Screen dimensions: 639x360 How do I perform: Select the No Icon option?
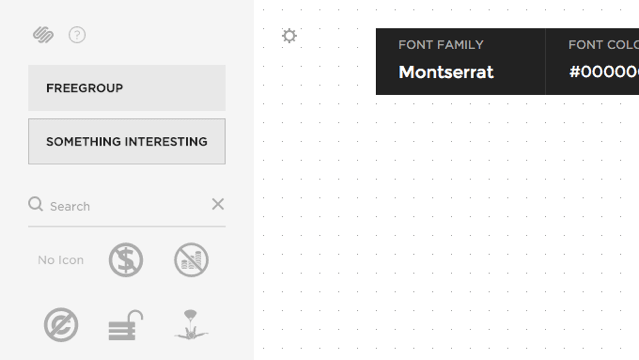[61, 260]
